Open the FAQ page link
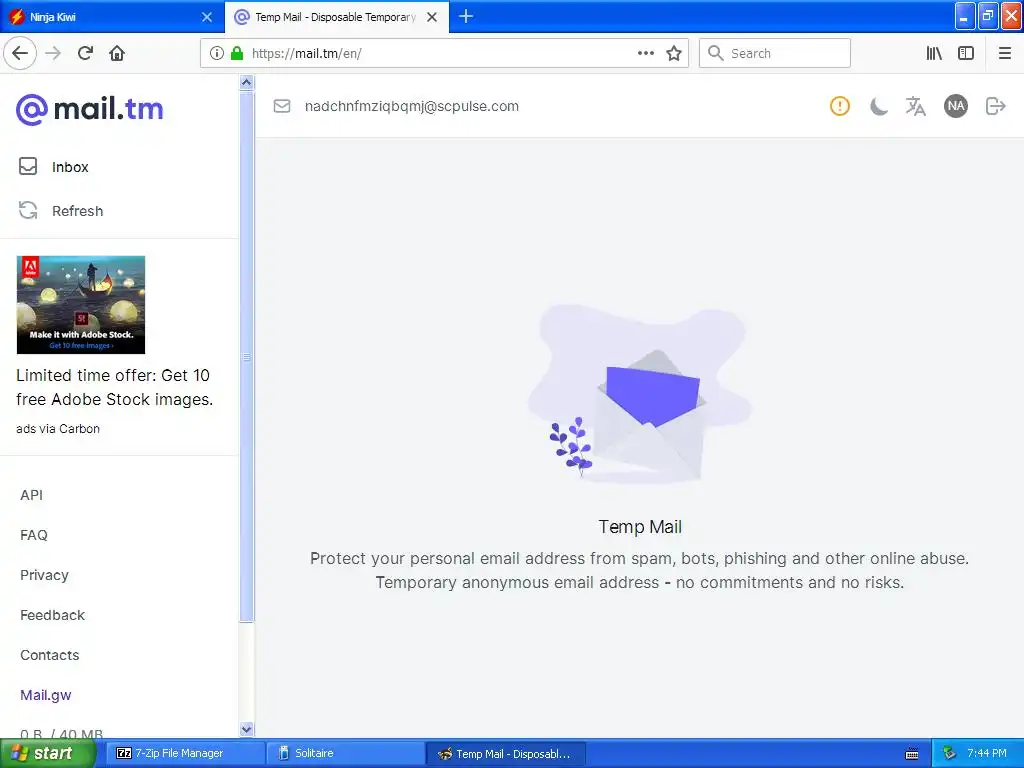 (34, 535)
